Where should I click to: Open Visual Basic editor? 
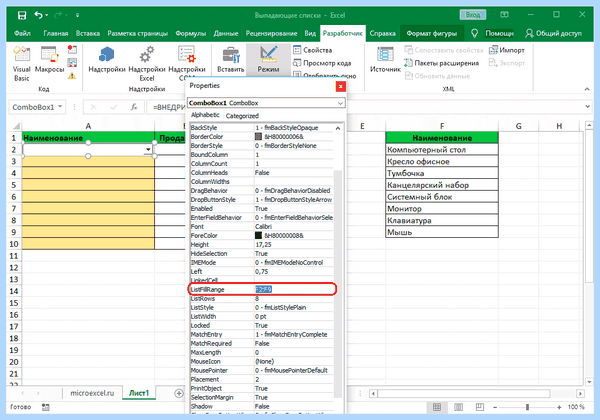coord(22,63)
